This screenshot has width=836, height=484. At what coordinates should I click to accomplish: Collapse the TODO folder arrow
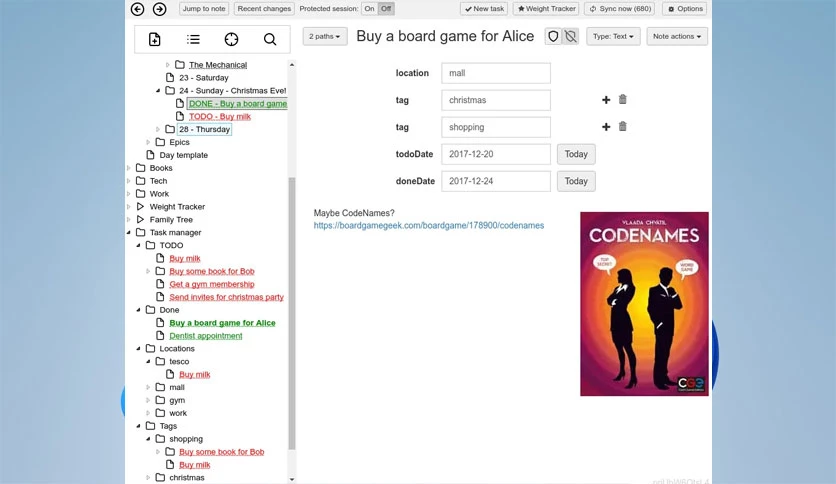tap(138, 245)
